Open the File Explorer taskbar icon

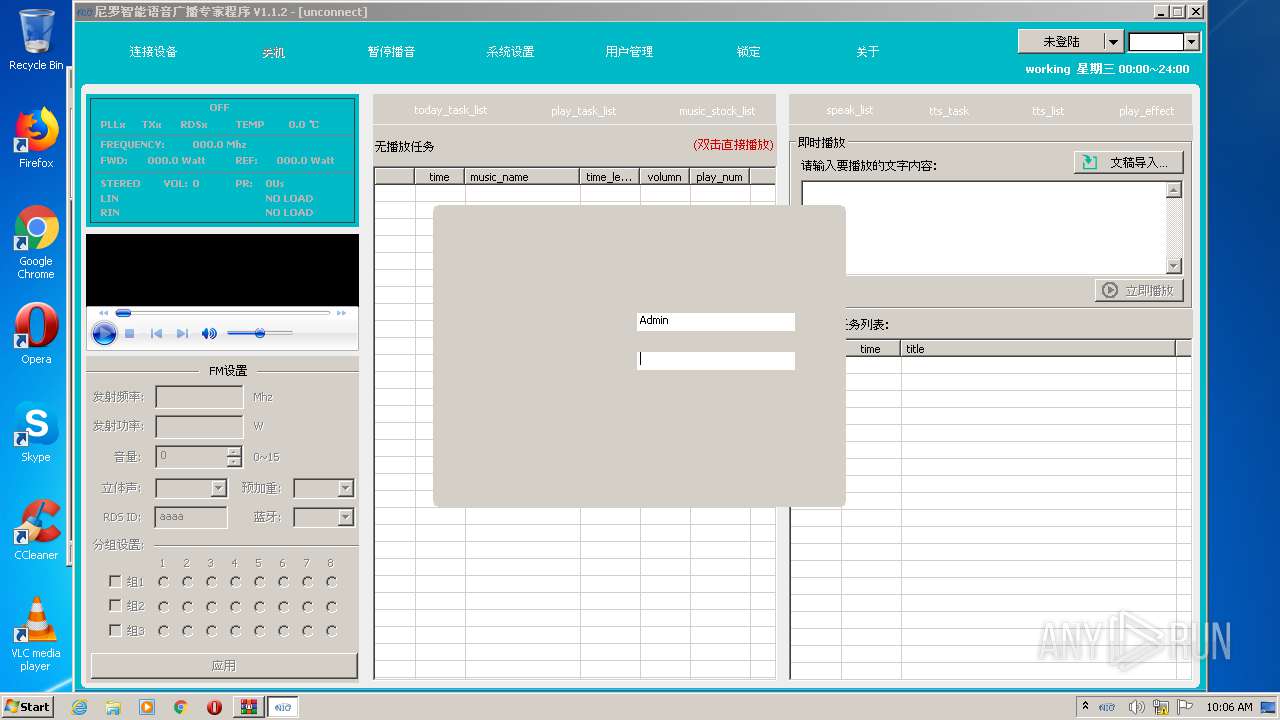(x=113, y=707)
